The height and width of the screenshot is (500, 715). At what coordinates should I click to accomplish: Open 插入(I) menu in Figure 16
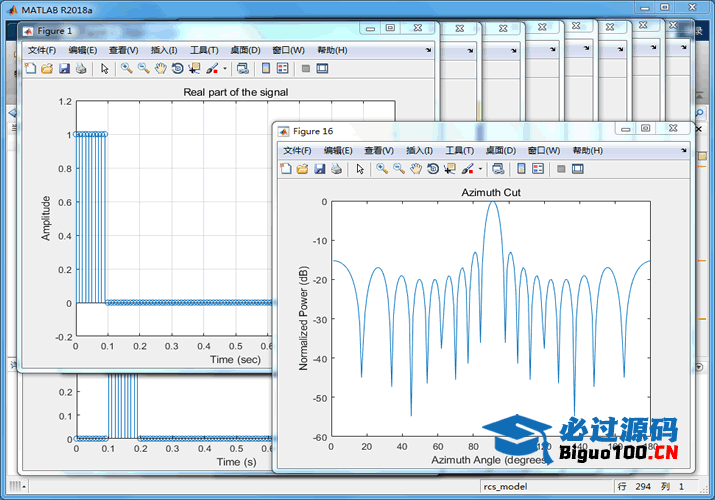[420, 150]
